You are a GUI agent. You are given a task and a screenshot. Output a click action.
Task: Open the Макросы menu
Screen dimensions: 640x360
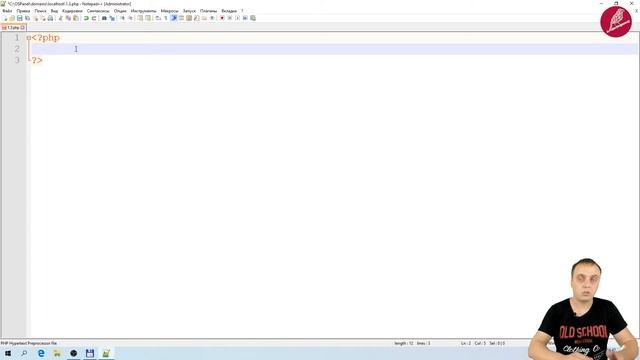169,11
